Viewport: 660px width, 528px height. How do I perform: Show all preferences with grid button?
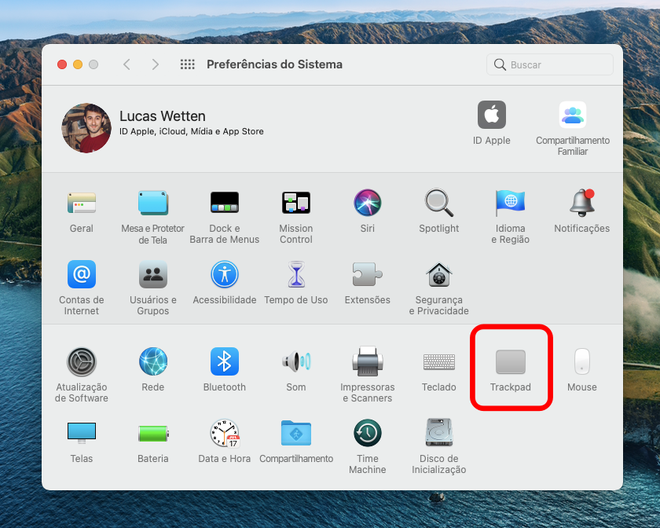tap(187, 64)
